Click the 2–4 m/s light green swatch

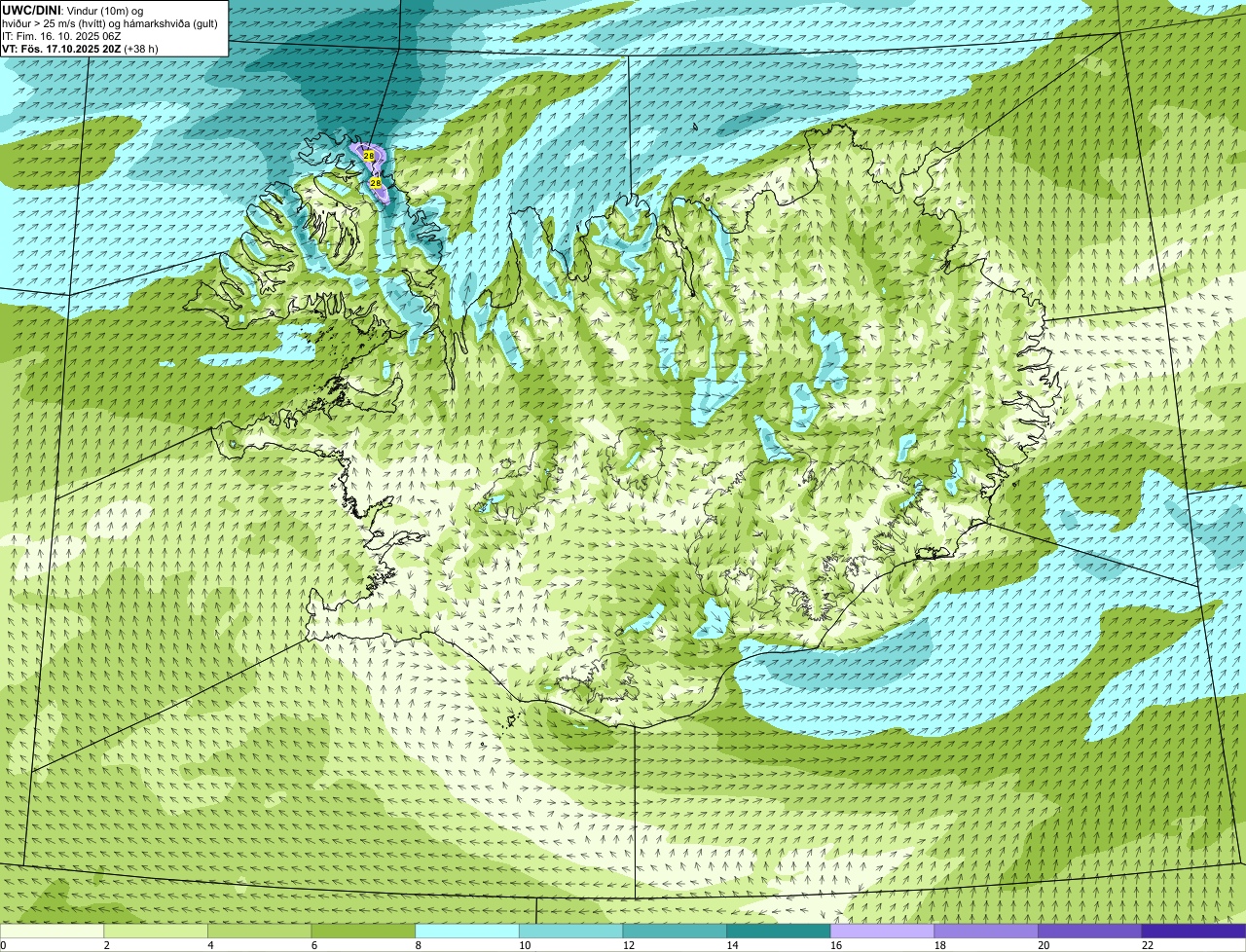[156, 931]
